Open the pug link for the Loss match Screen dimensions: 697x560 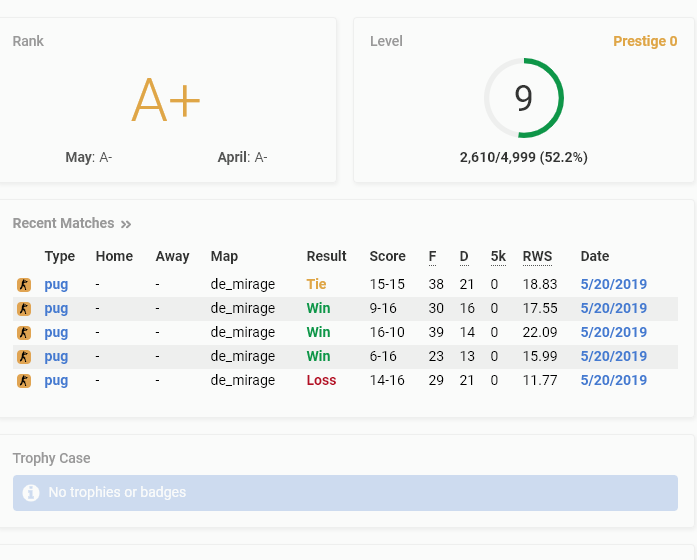[x=56, y=380]
